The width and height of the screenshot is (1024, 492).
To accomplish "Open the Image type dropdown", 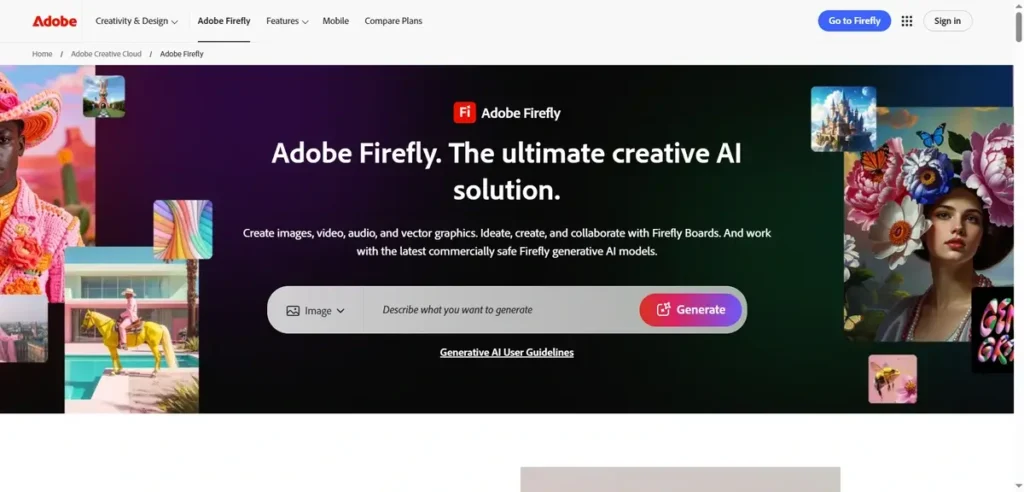I will coord(315,311).
